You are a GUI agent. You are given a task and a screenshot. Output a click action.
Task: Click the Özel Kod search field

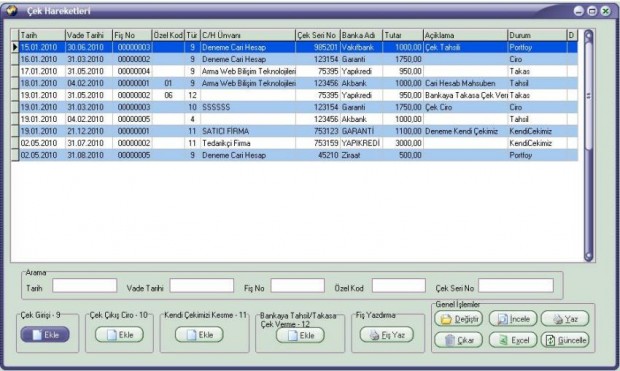(x=399, y=286)
